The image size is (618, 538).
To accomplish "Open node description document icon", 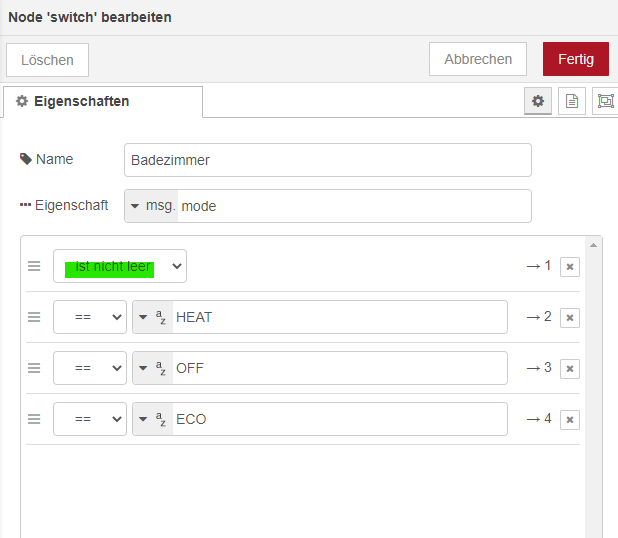I will coord(572,101).
